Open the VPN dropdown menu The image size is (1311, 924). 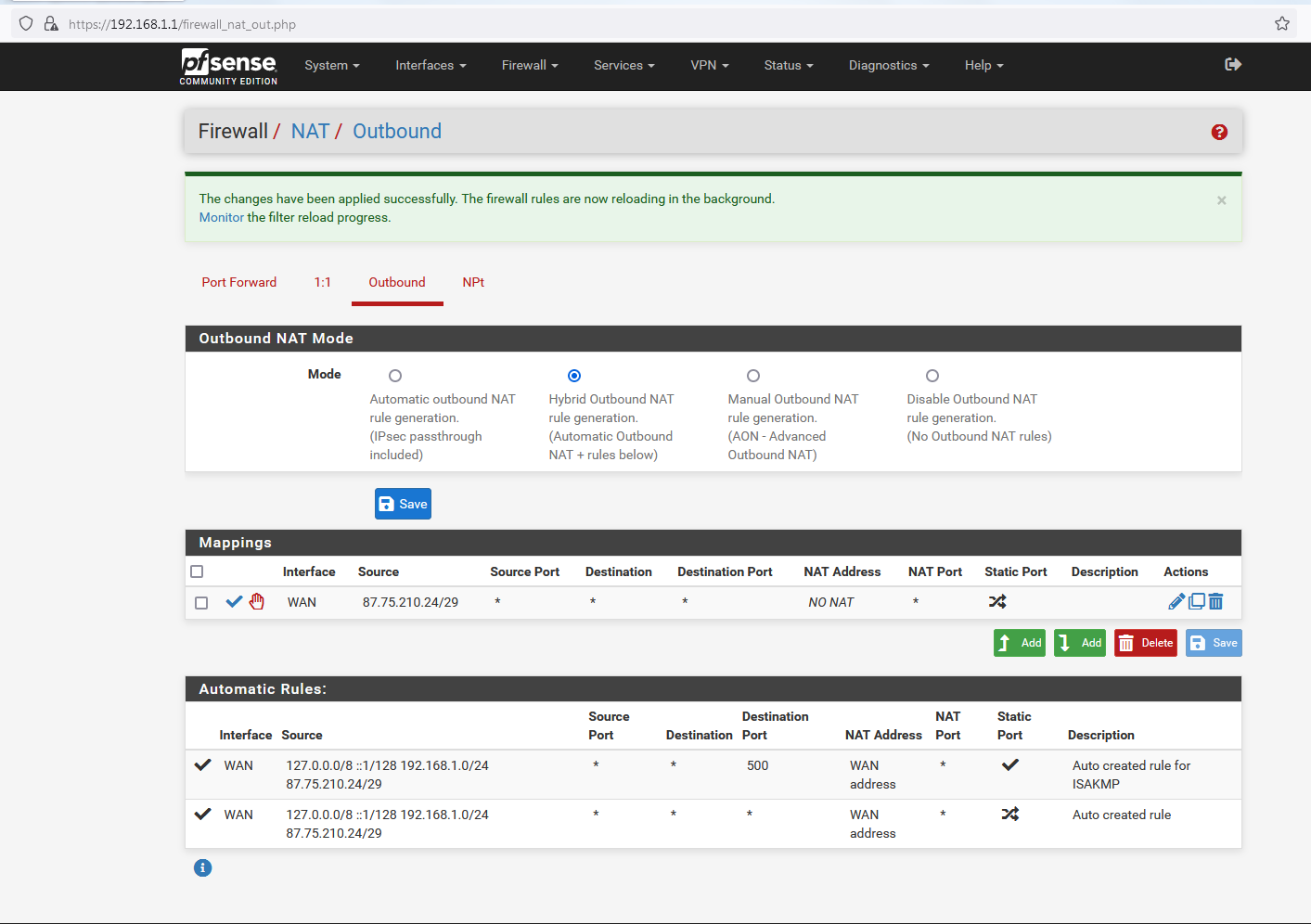tap(710, 66)
